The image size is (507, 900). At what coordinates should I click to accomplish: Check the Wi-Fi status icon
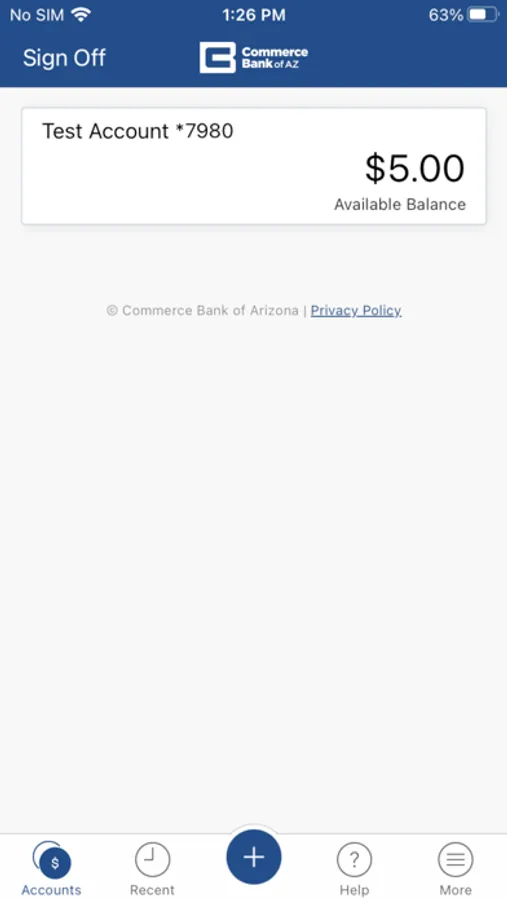click(82, 15)
